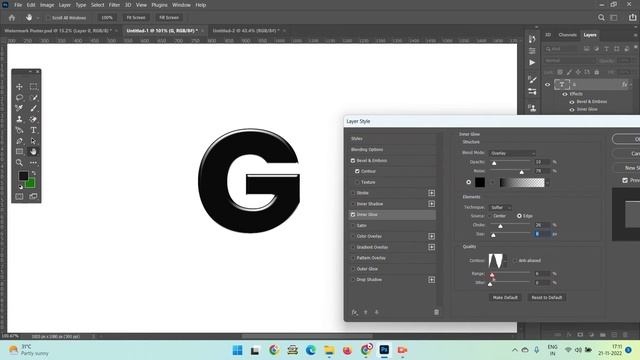
Task: Open the Contour picker dropdown arrow
Action: (x=505, y=261)
